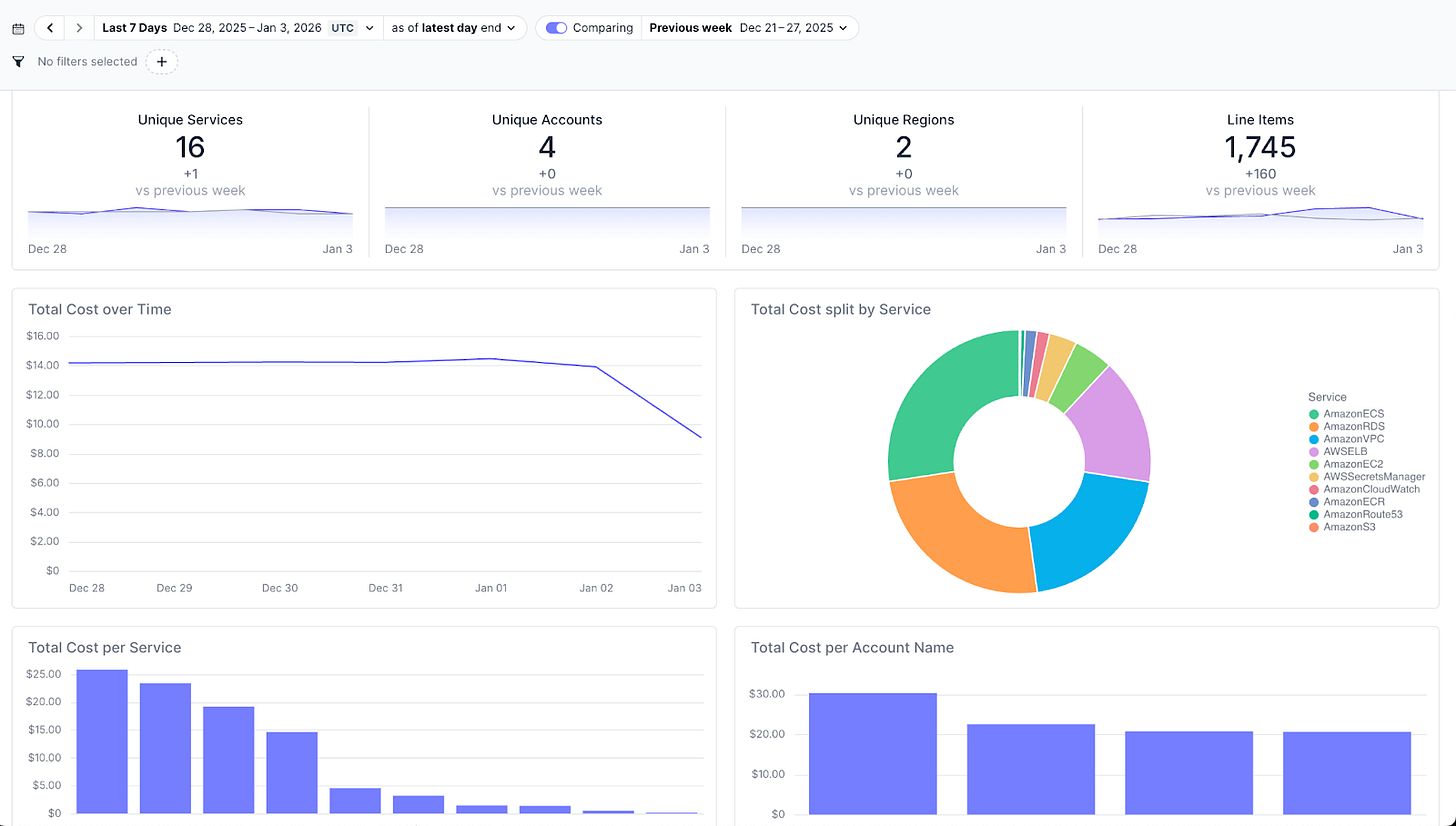Select AmazonS3 in the legend

1342,527
